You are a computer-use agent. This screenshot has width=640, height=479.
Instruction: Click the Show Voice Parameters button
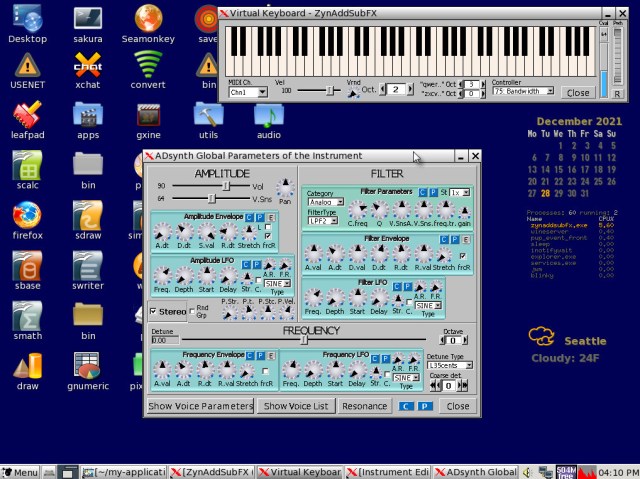[200, 406]
